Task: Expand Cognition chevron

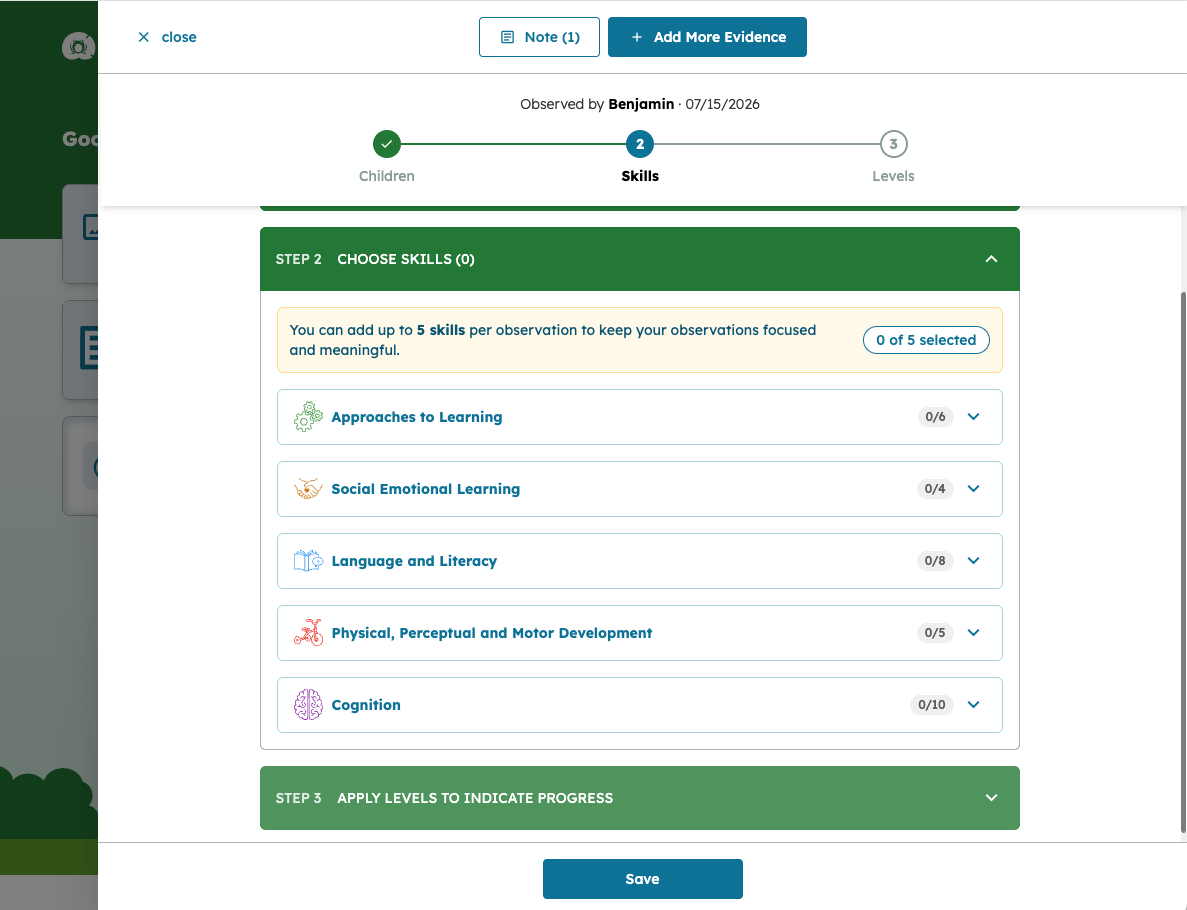Action: 974,705
